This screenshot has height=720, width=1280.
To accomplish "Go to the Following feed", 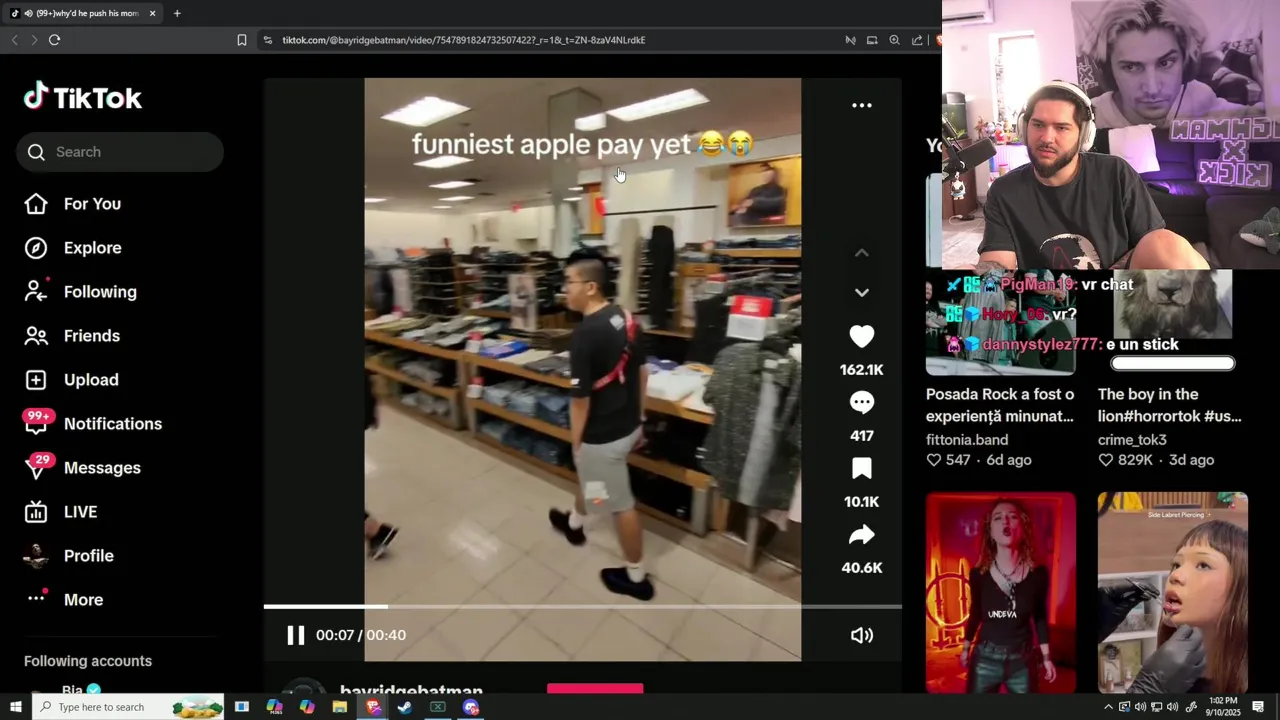I will [x=100, y=292].
